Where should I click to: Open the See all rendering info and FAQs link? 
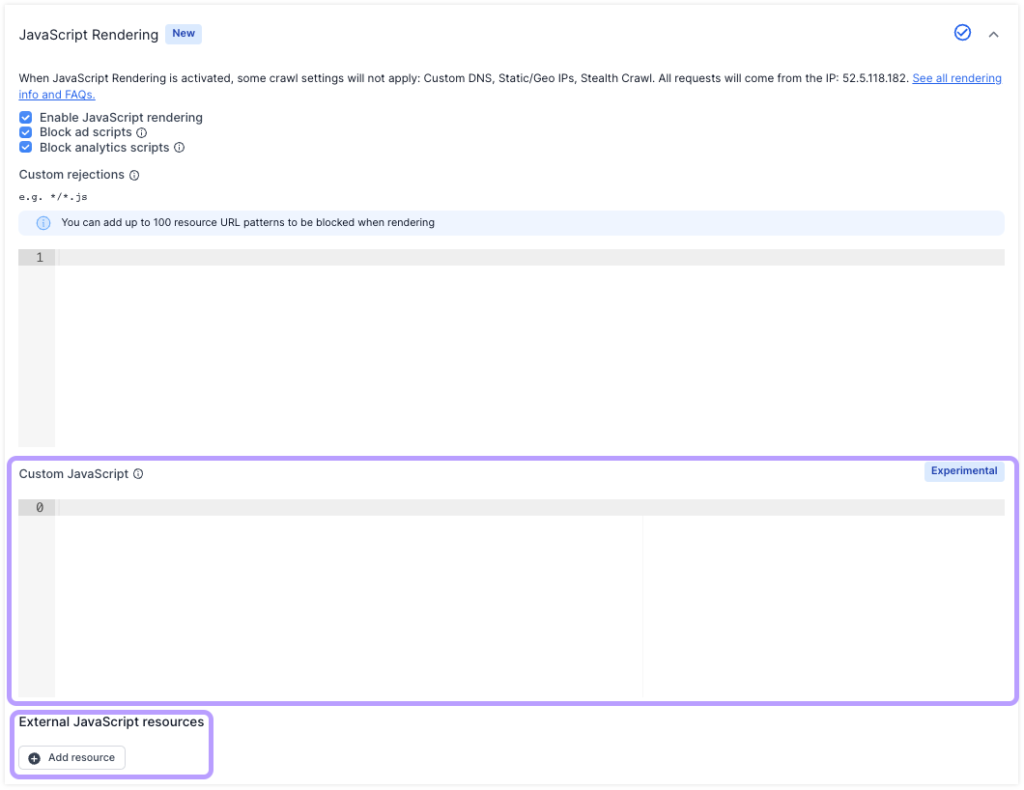click(956, 78)
